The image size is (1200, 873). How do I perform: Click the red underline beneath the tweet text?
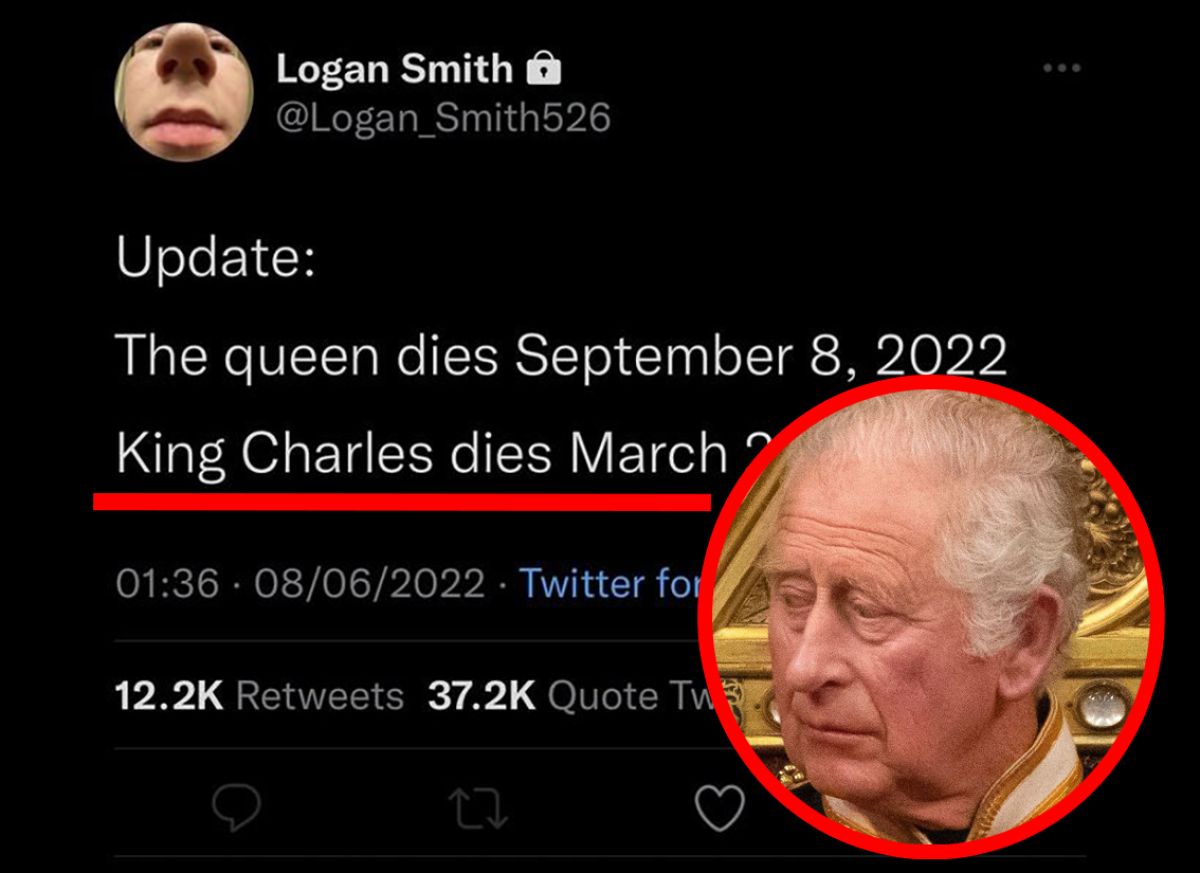[400, 499]
